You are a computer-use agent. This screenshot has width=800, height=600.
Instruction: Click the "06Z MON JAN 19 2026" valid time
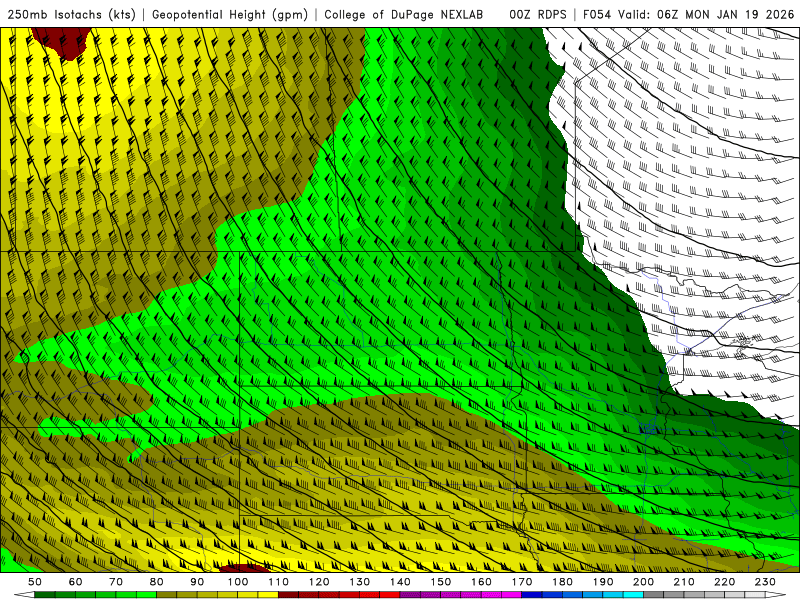pyautogui.click(x=726, y=14)
